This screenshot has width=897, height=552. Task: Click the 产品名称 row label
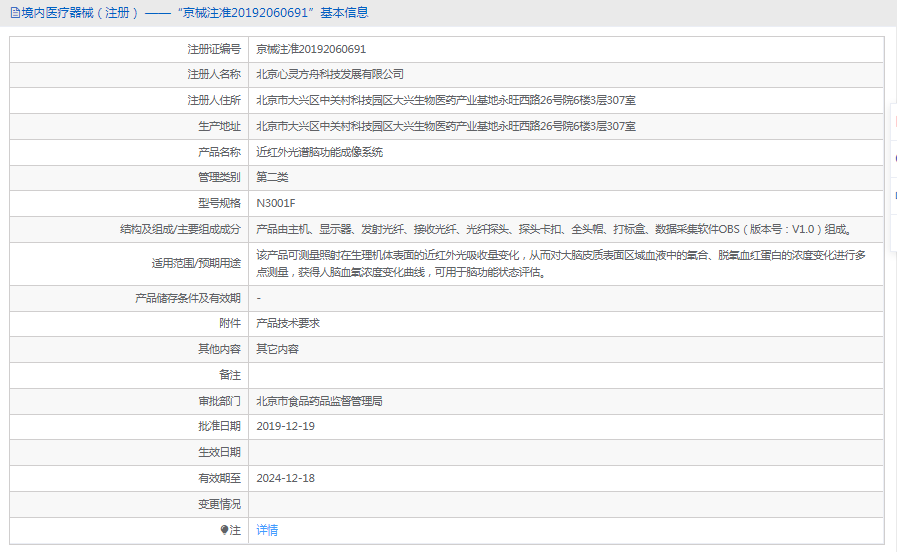click(x=219, y=152)
